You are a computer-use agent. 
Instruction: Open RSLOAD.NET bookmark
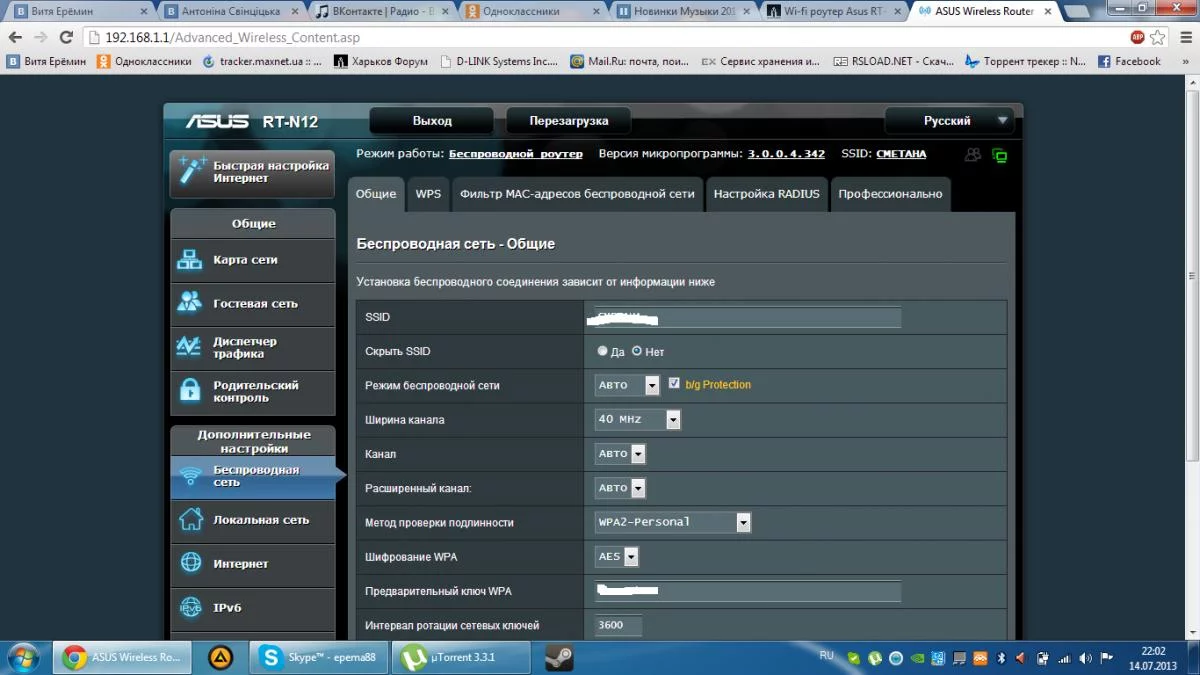click(x=893, y=61)
